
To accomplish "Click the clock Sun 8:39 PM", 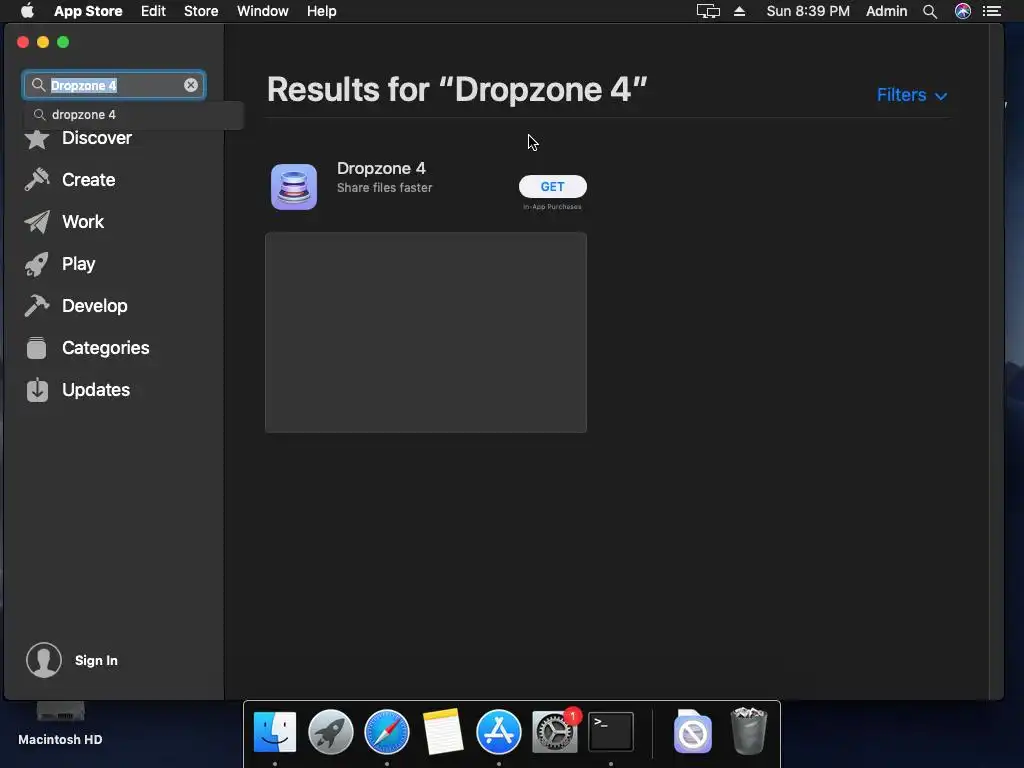I will point(808,11).
